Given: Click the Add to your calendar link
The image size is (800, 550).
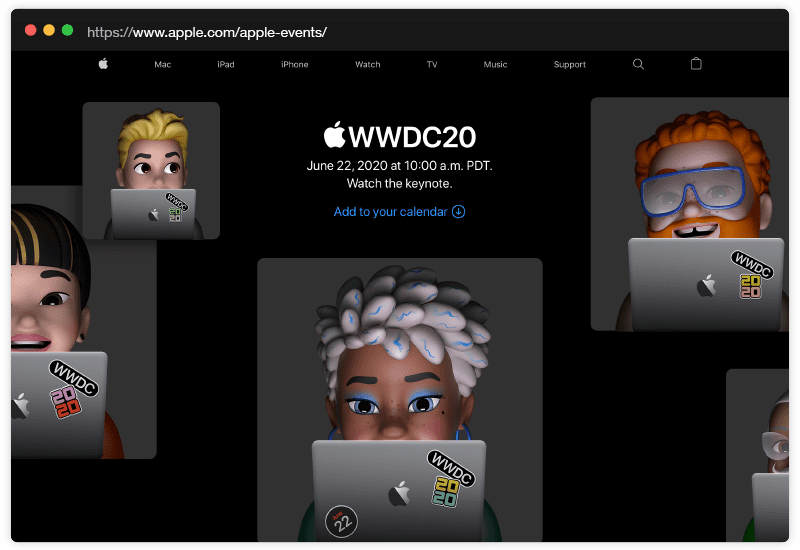Looking at the screenshot, I should (x=390, y=212).
